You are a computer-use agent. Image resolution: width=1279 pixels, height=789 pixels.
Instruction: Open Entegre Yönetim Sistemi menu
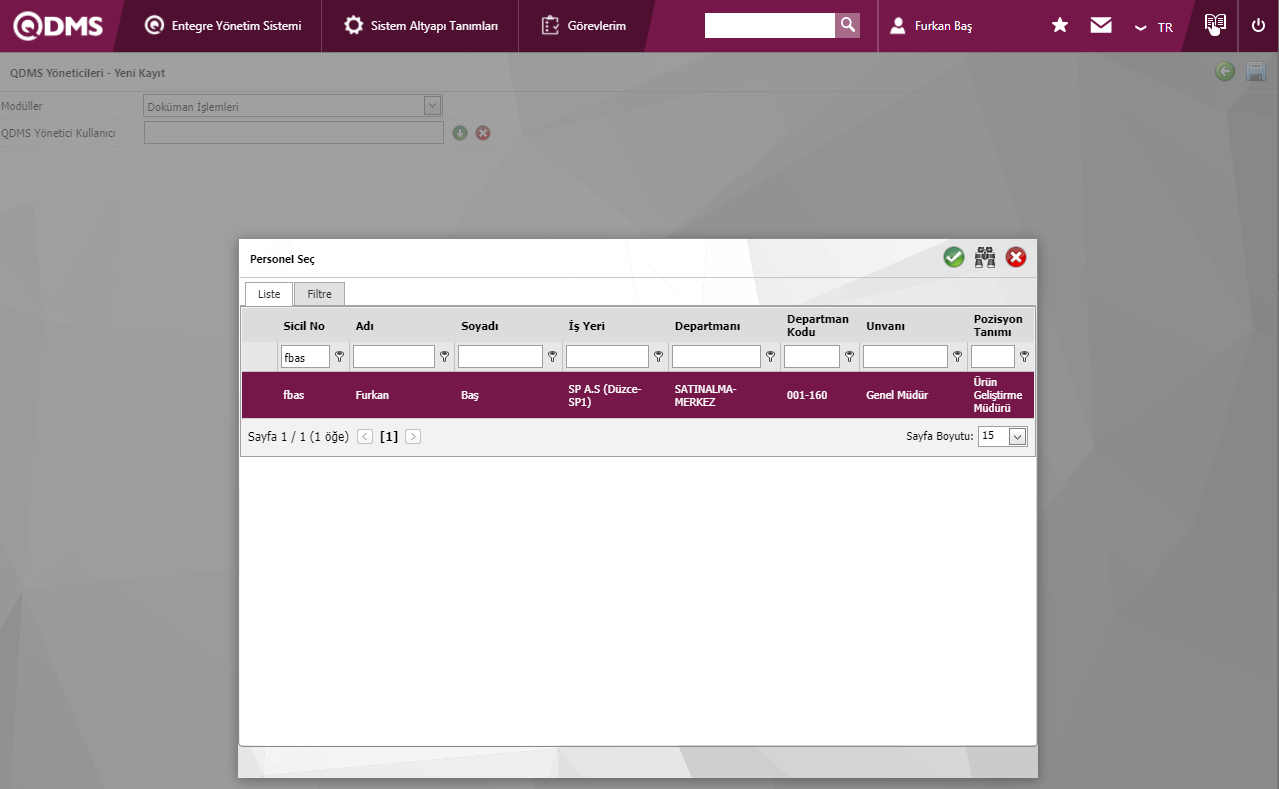(223, 26)
